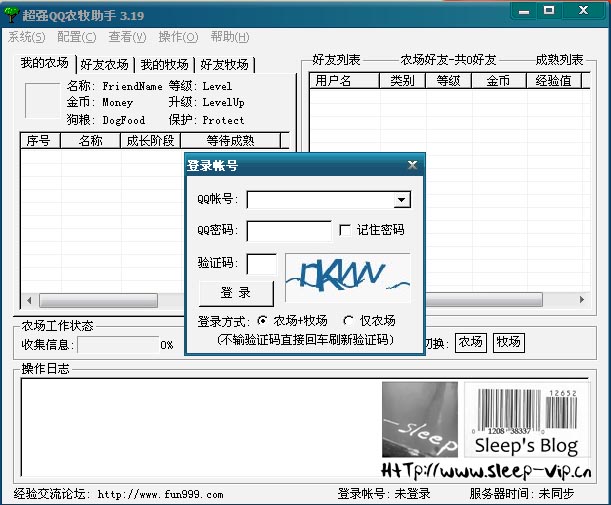The image size is (611, 505).
Task: Click the 收集信息 progress bar
Action: [x=118, y=345]
